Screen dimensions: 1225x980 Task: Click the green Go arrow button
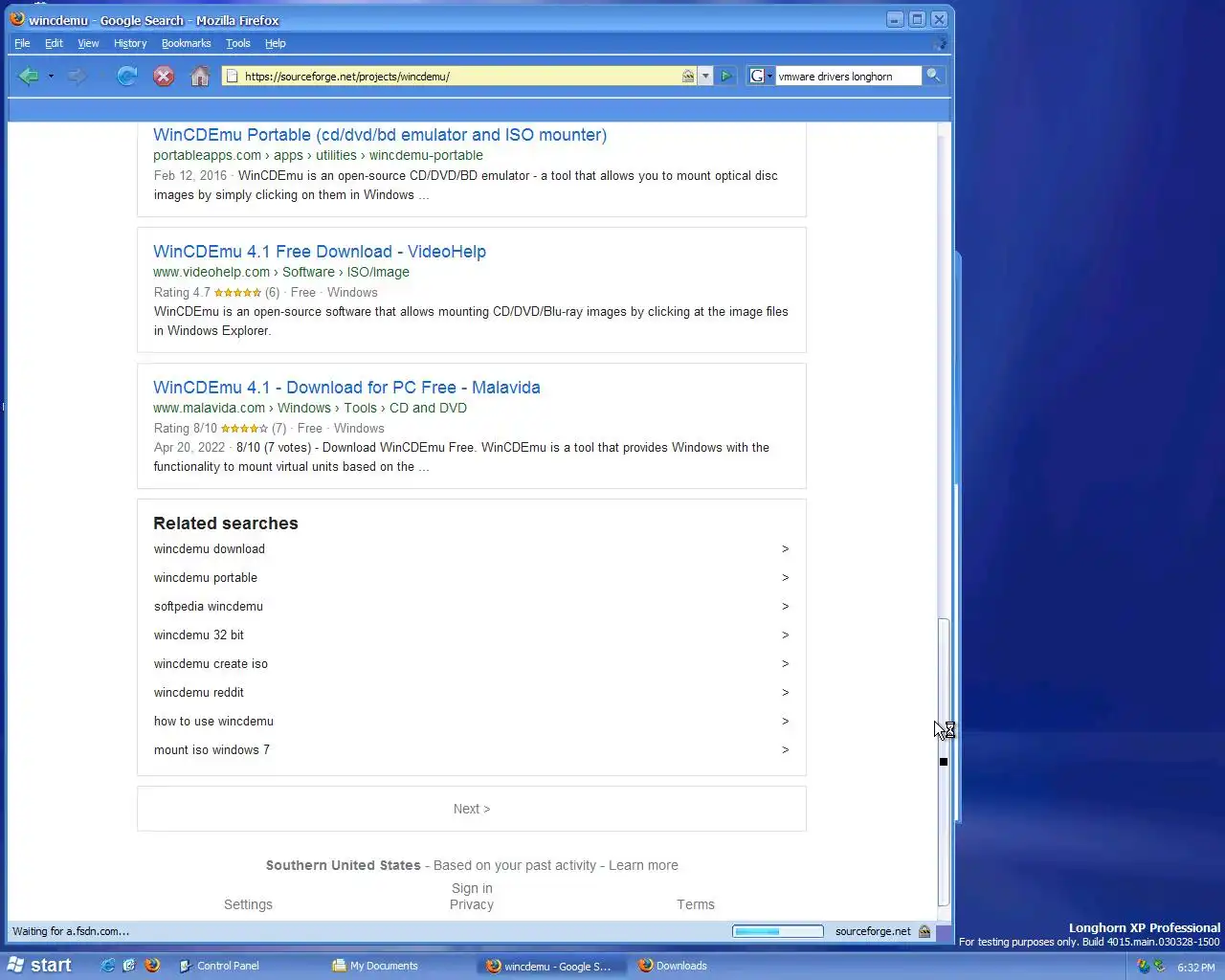coord(726,77)
